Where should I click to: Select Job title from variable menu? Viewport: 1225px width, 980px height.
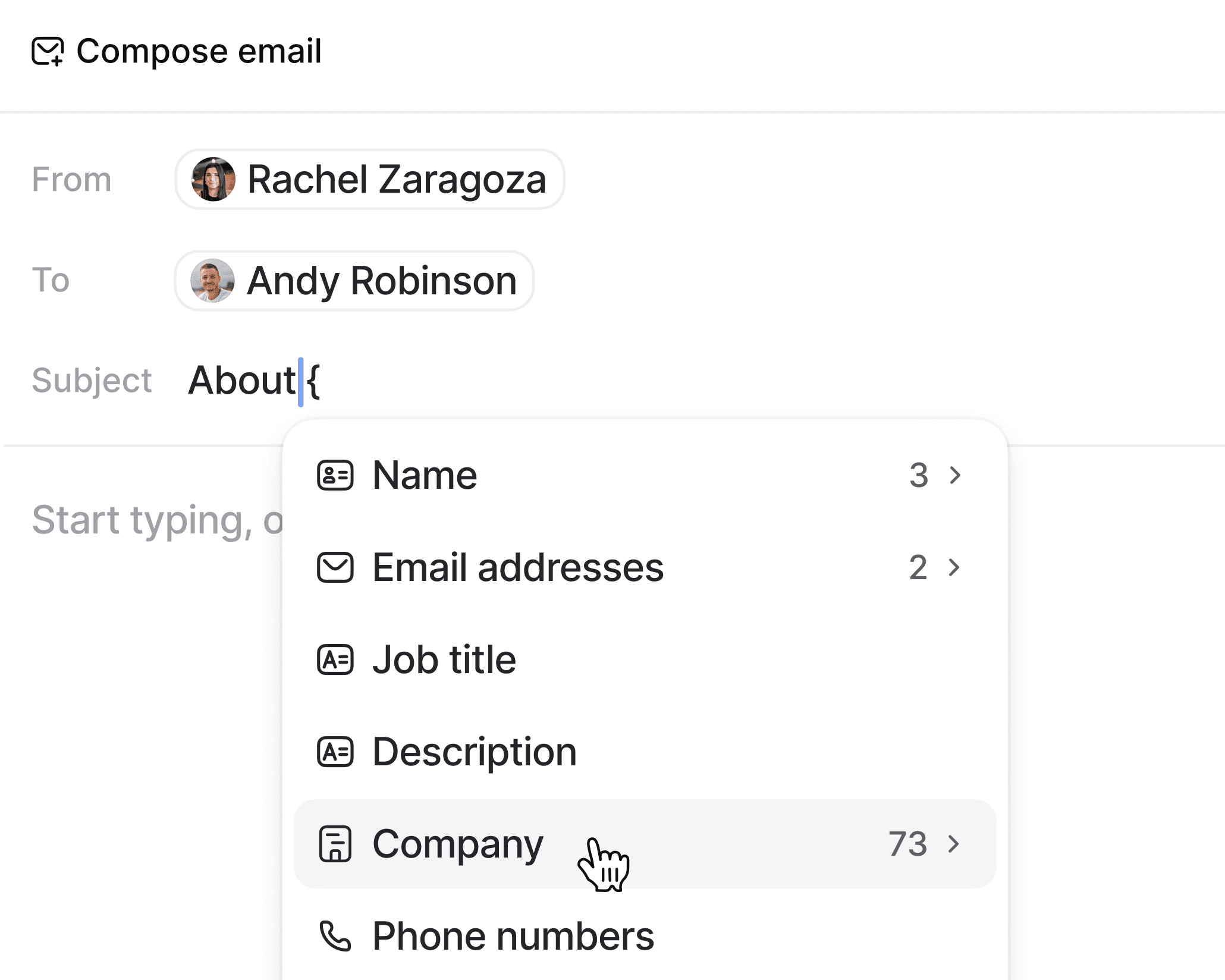pos(444,659)
